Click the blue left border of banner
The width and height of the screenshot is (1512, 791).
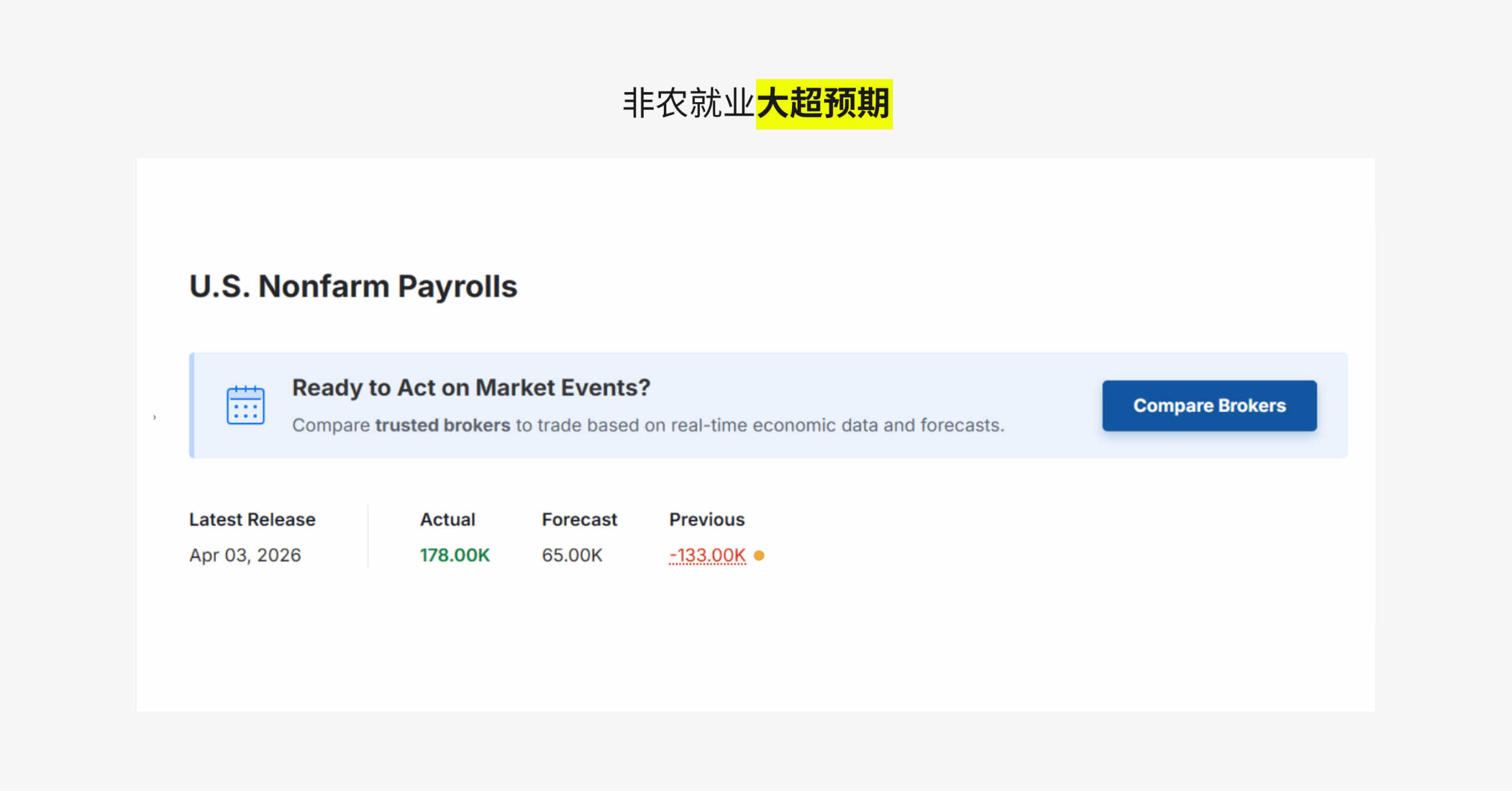(x=191, y=406)
